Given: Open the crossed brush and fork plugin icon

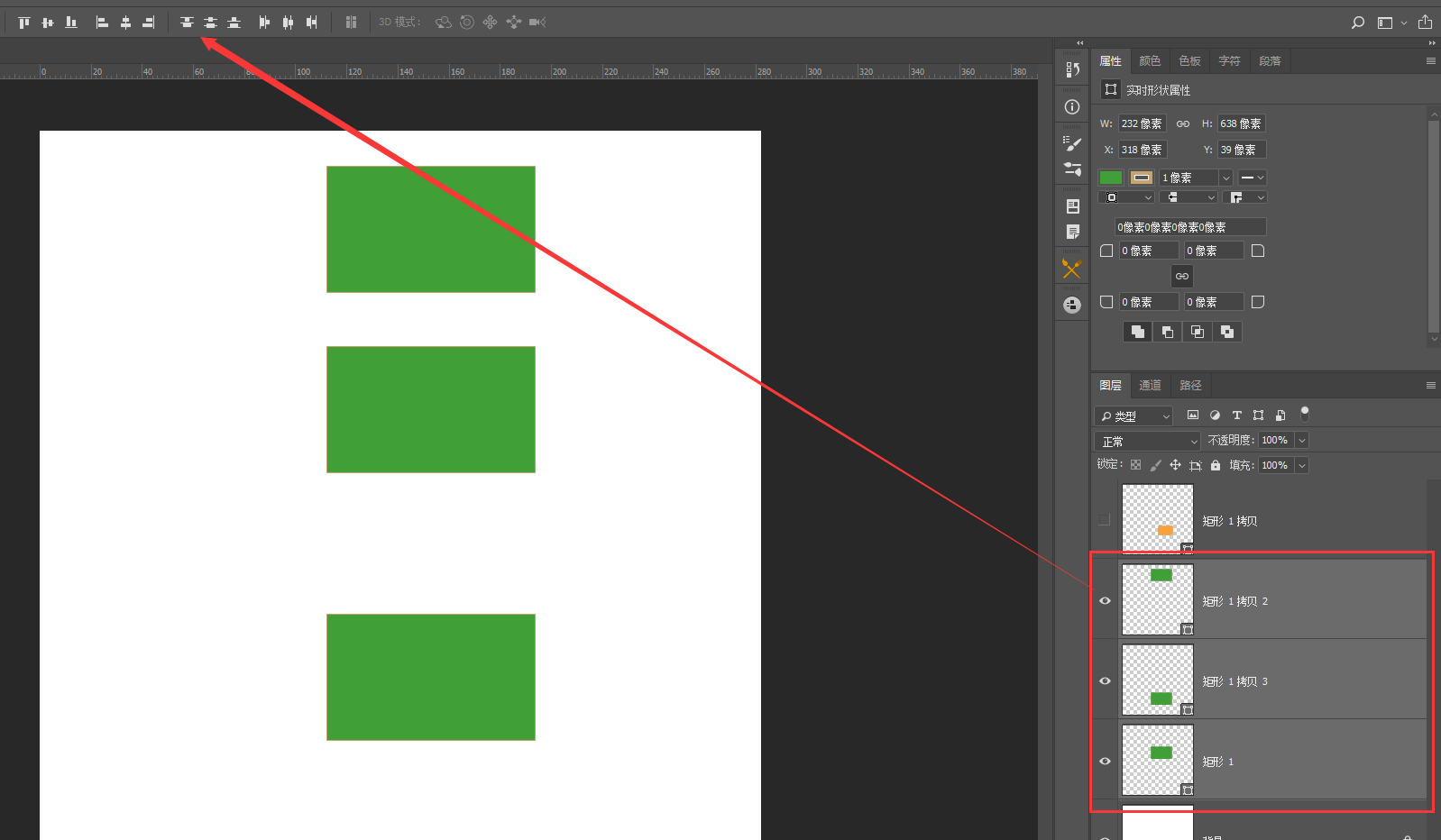Looking at the screenshot, I should point(1072,268).
